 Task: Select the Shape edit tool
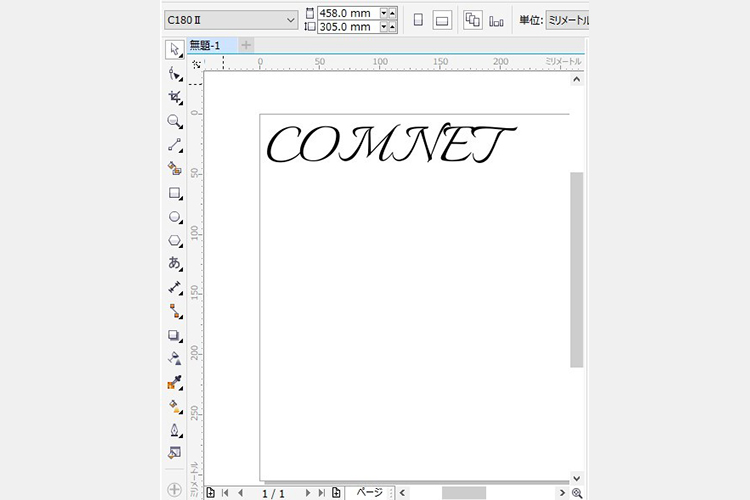[175, 74]
